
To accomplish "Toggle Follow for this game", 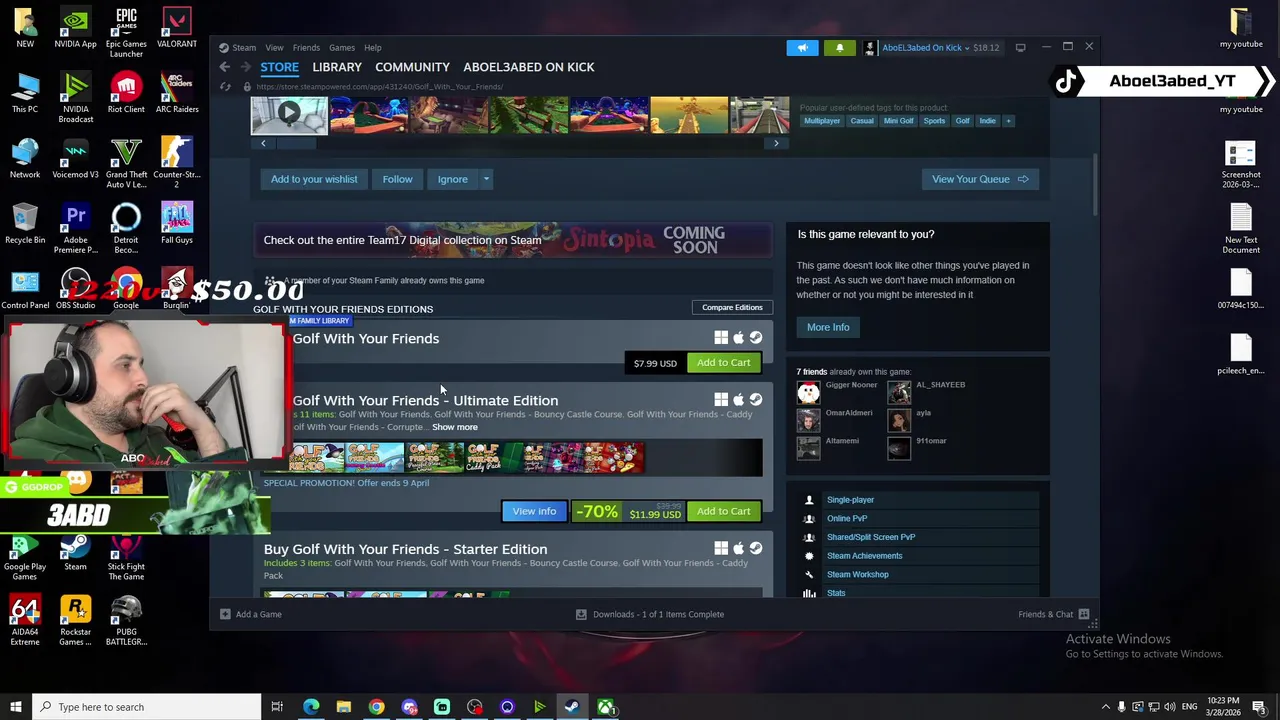I will click(x=397, y=179).
